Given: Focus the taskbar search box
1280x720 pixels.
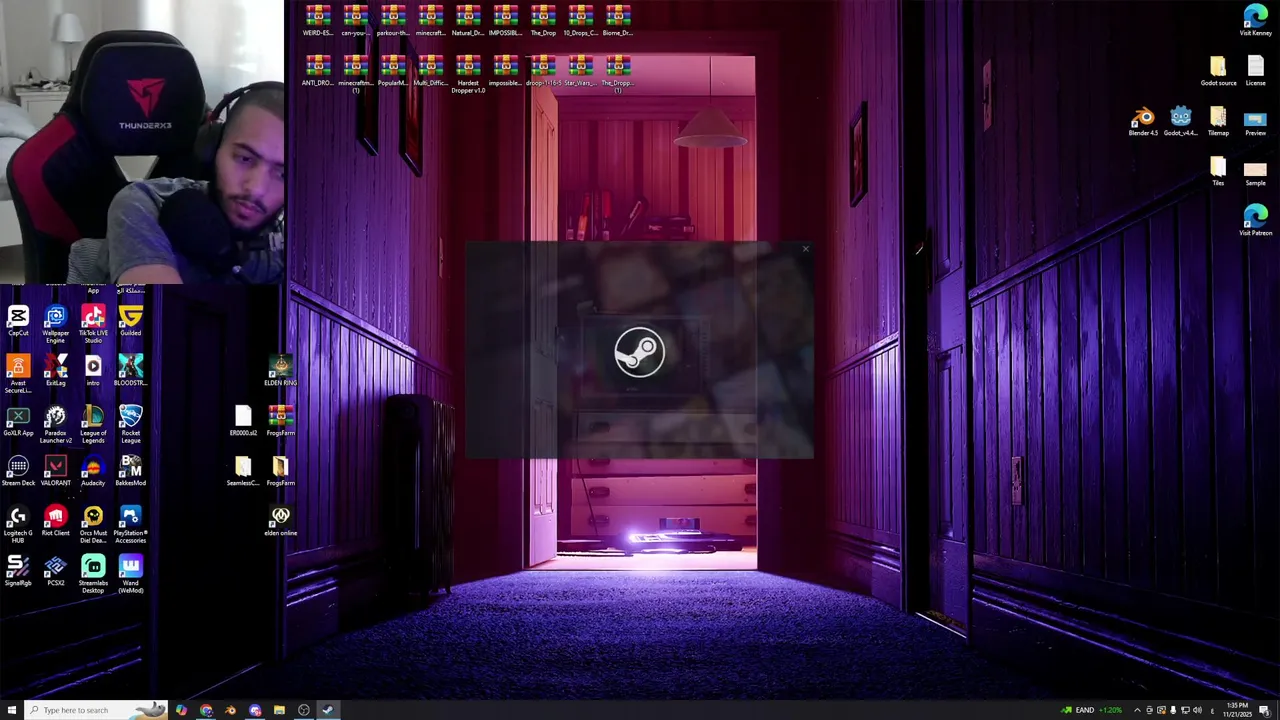Looking at the screenshot, I should coord(97,710).
